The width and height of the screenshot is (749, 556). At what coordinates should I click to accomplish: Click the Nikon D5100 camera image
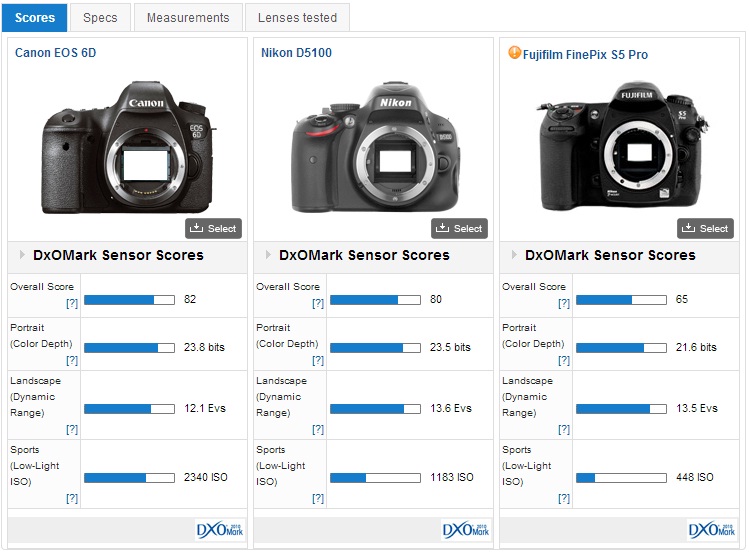click(x=376, y=146)
